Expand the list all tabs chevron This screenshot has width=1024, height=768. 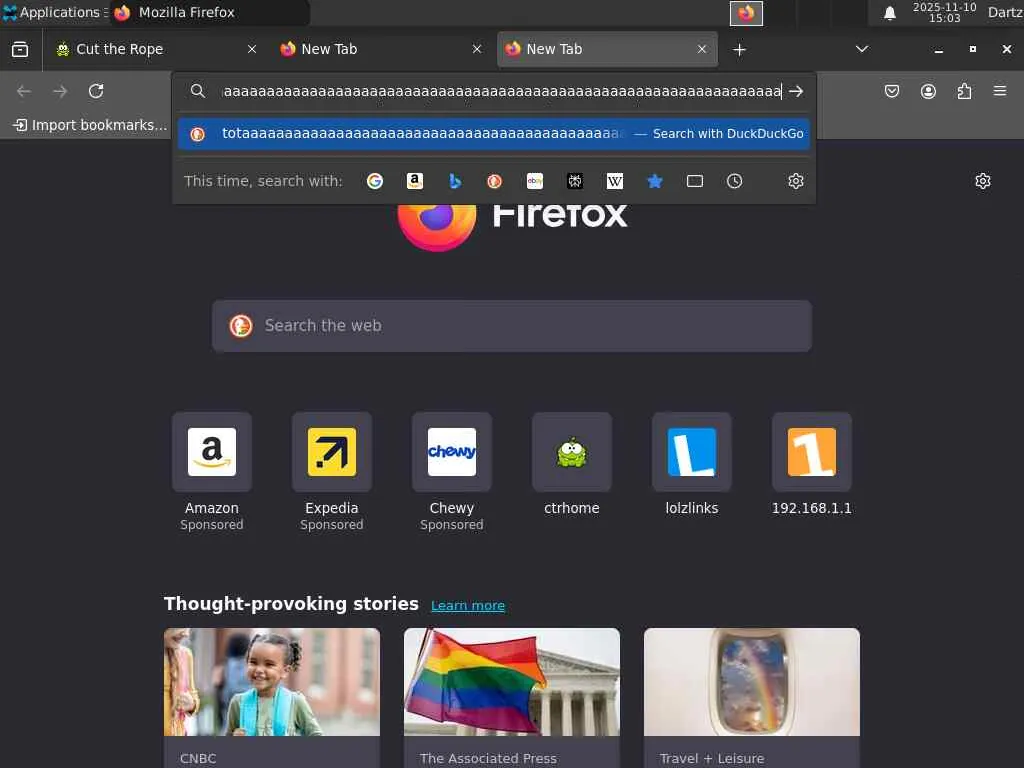click(x=862, y=49)
